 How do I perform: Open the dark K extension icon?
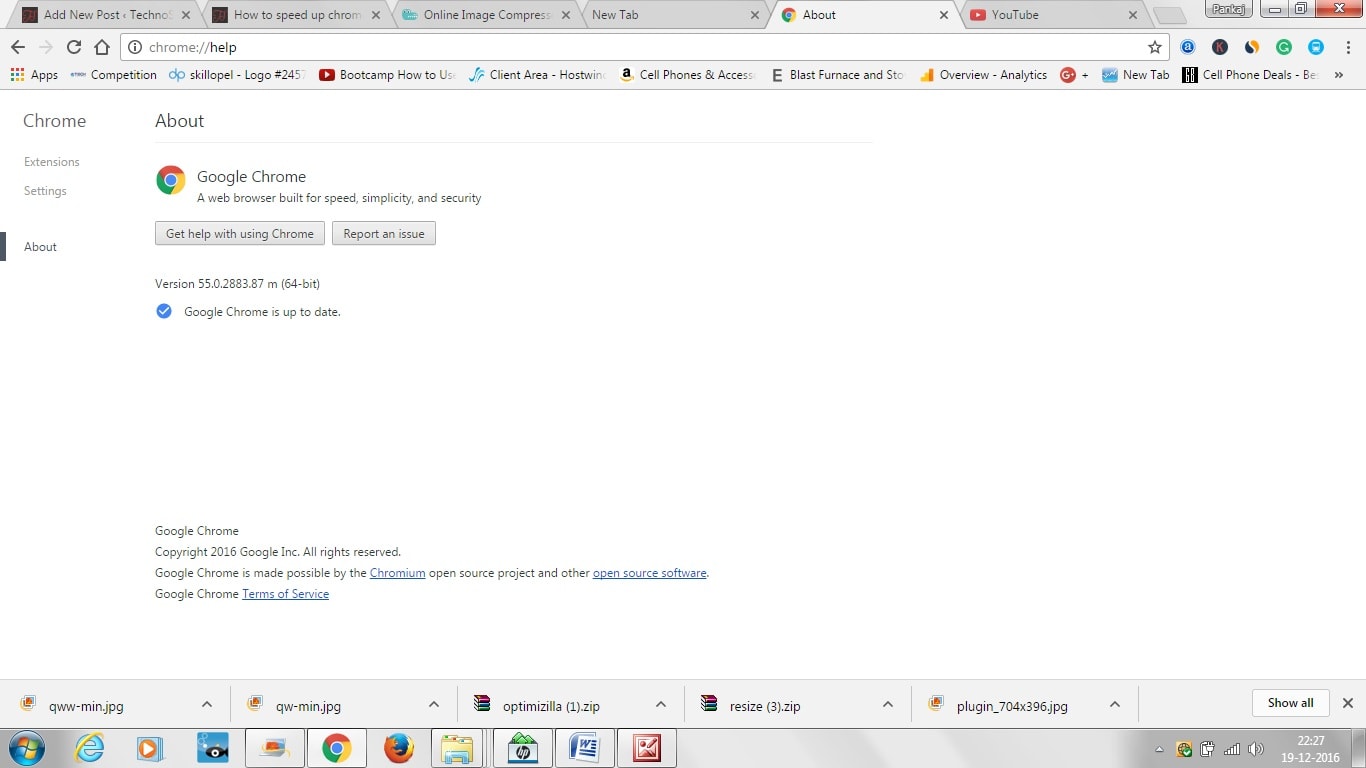tap(1220, 47)
